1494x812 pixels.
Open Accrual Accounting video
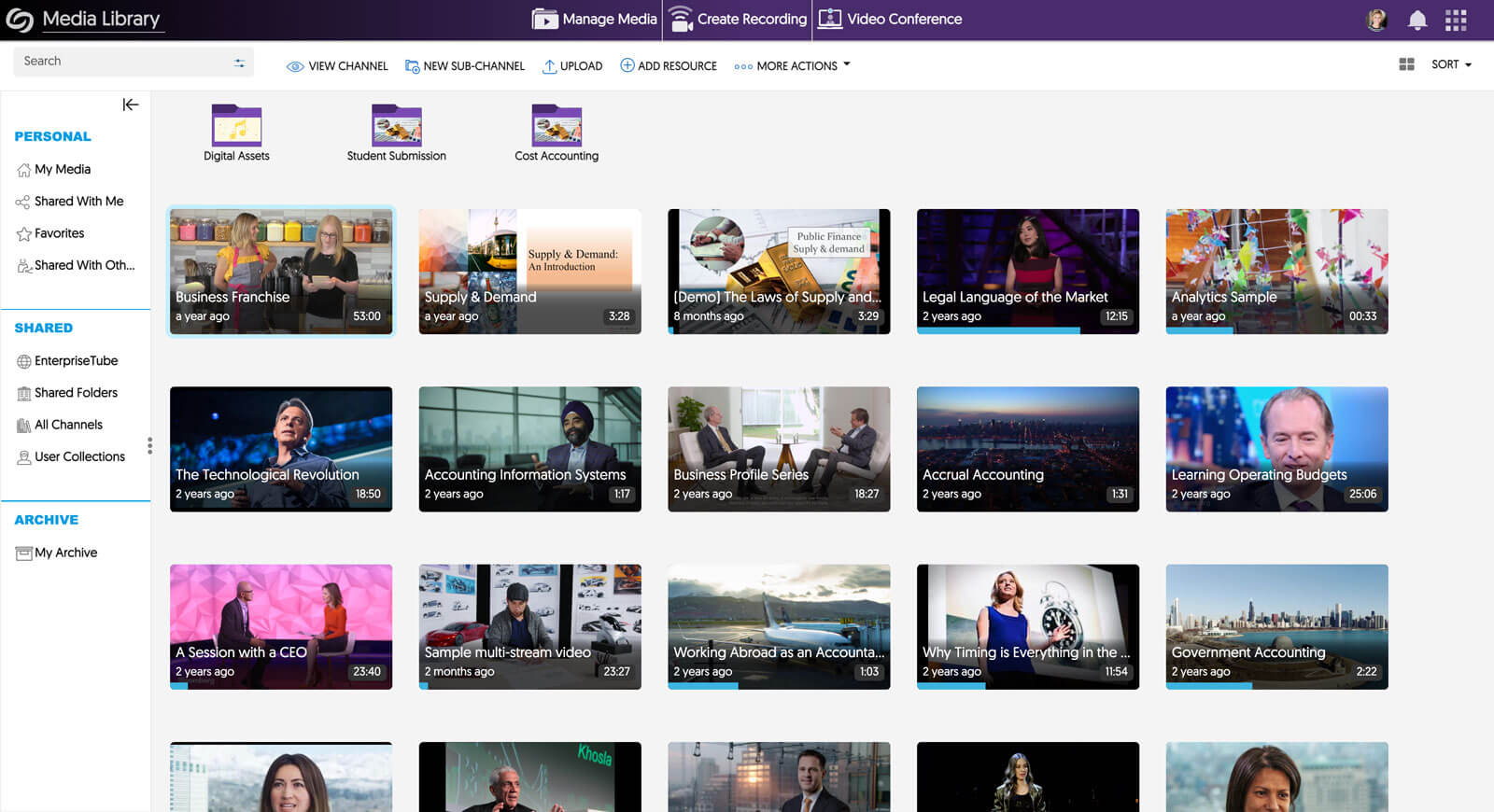[1028, 449]
